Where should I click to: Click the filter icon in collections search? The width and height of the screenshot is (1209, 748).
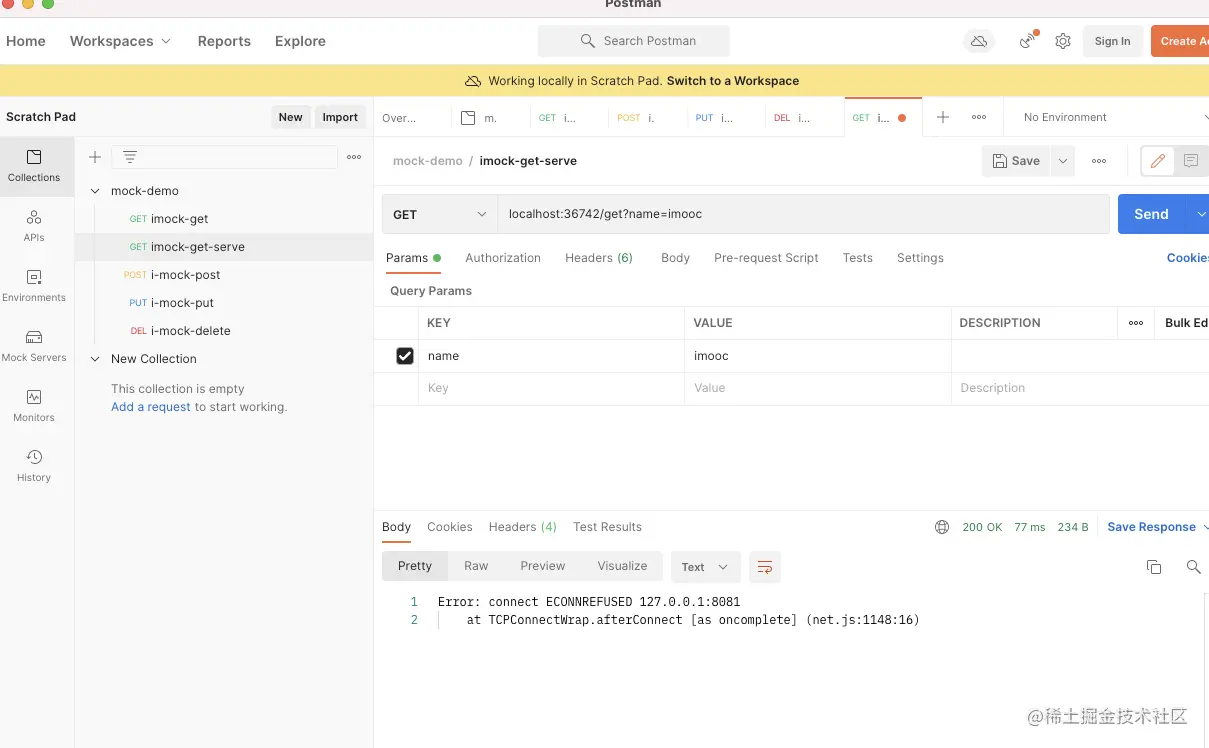(x=130, y=157)
